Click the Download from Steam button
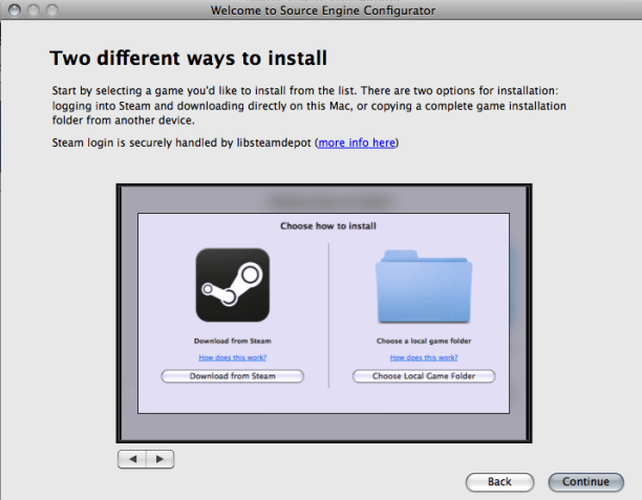Image resolution: width=642 pixels, height=500 pixels. pyautogui.click(x=233, y=376)
